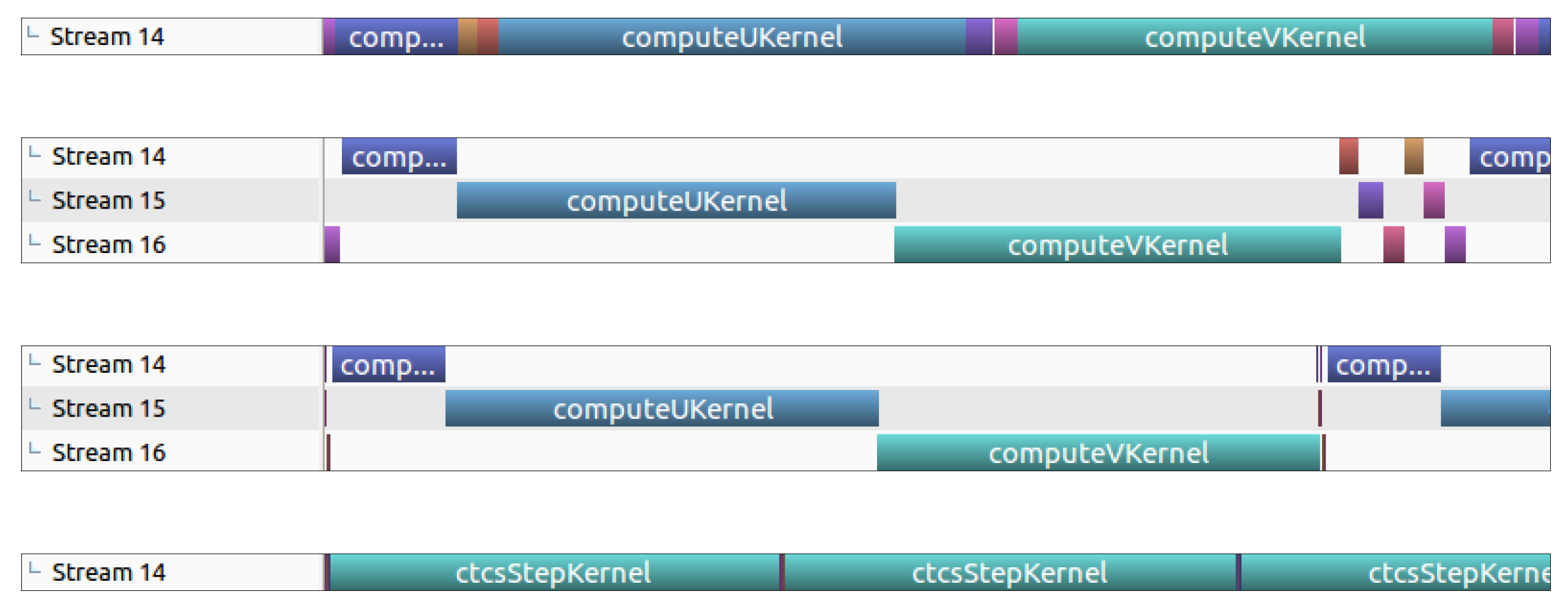
Task: Click computeUKernel on Stream 15 in the second timeline
Action: [676, 200]
